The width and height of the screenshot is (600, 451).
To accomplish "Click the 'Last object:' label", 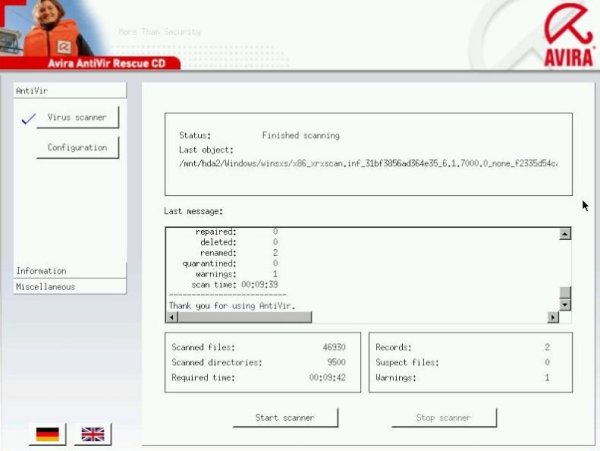I will 206,150.
